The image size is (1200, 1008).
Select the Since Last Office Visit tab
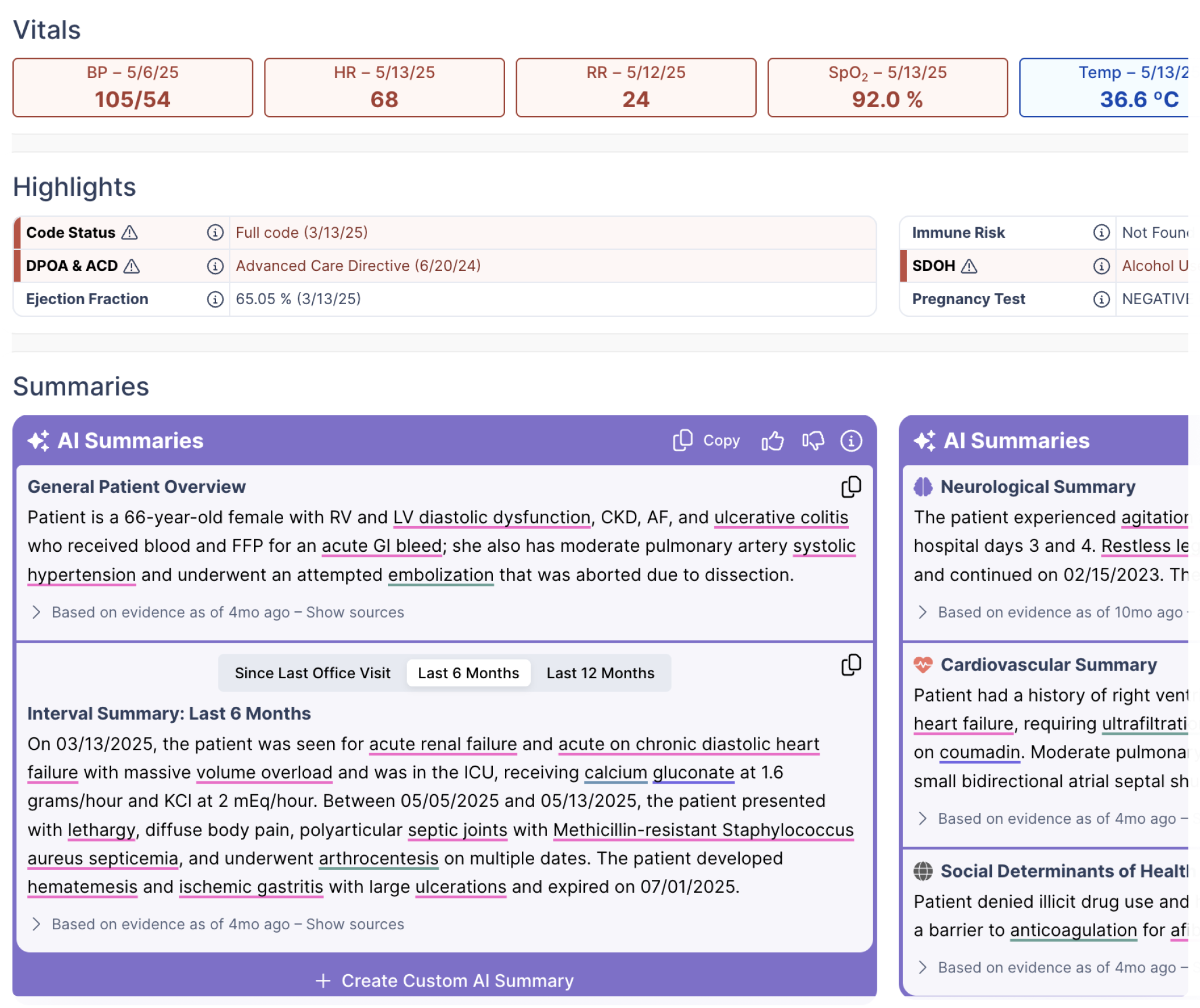(x=312, y=673)
